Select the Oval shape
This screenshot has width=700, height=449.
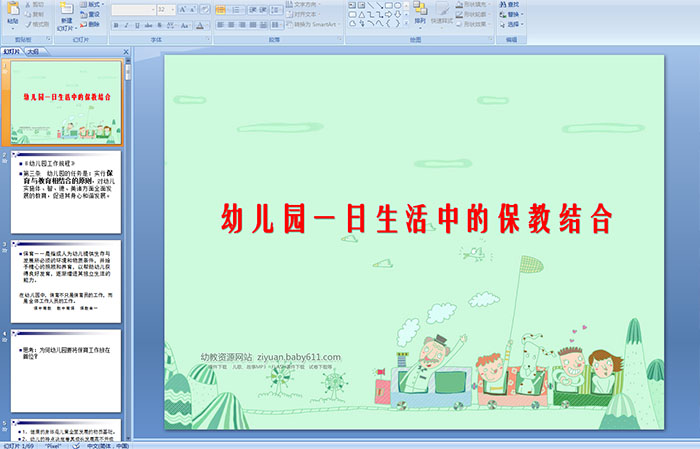pos(397,5)
